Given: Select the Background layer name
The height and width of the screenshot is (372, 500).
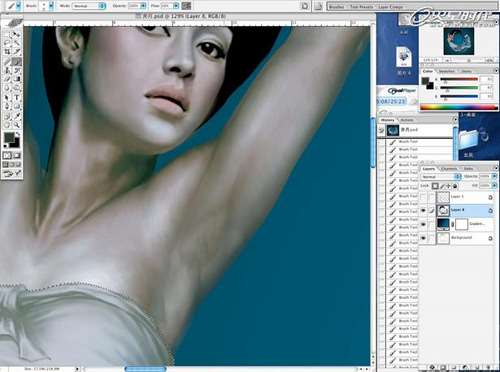Looking at the screenshot, I should 461,238.
